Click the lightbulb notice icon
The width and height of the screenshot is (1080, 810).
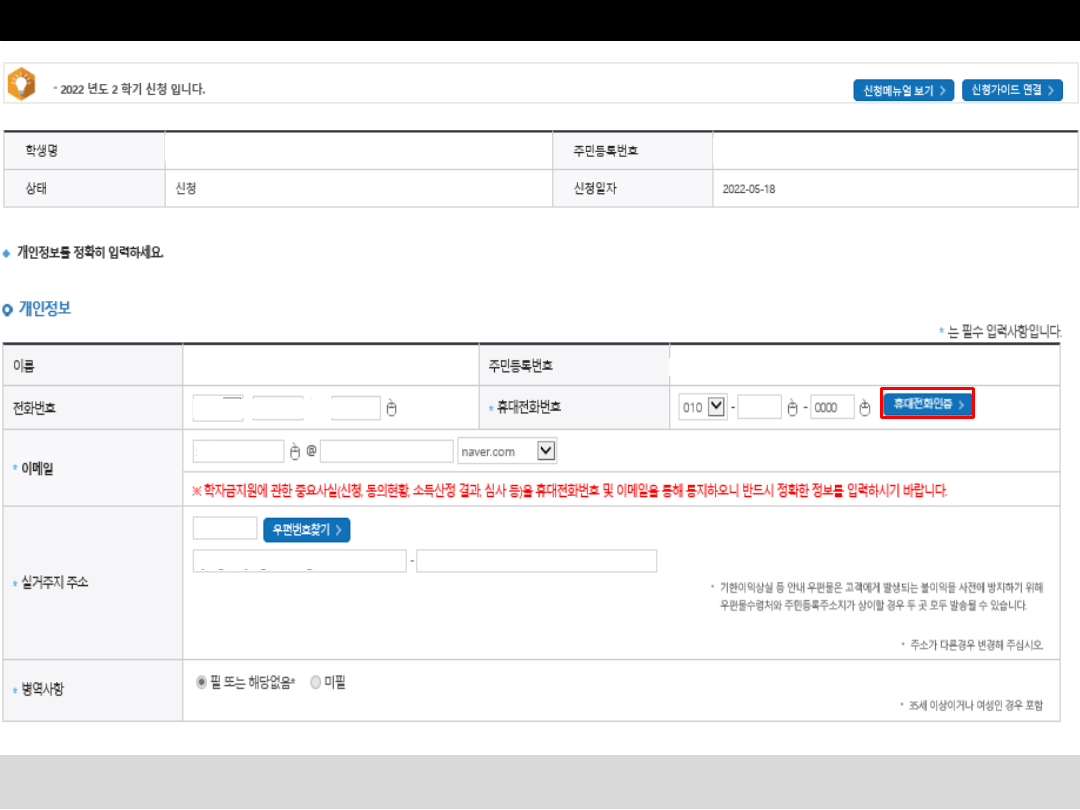click(22, 85)
